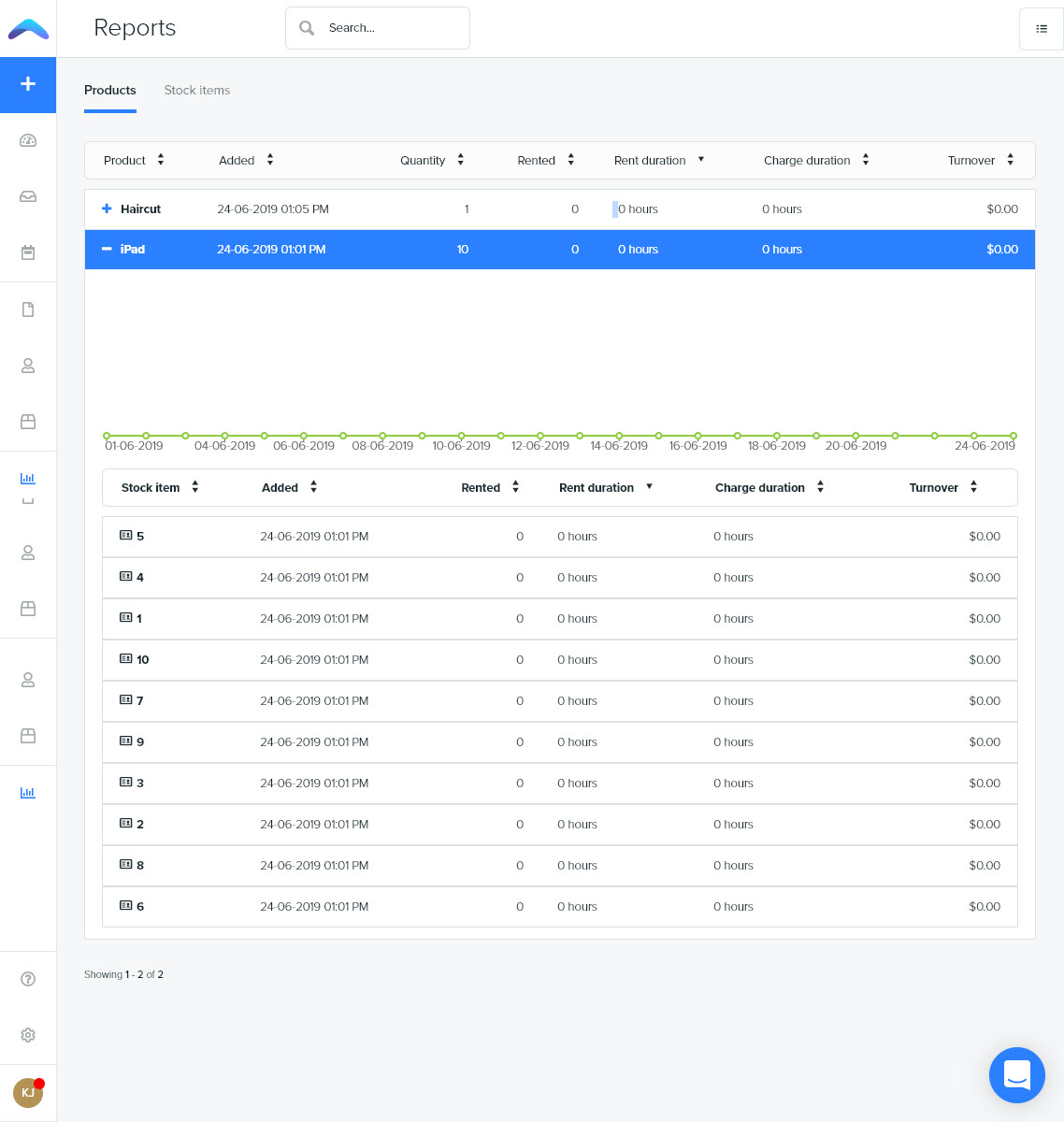This screenshot has width=1064, height=1122.
Task: Switch to the Stock items tab
Action: pos(196,91)
